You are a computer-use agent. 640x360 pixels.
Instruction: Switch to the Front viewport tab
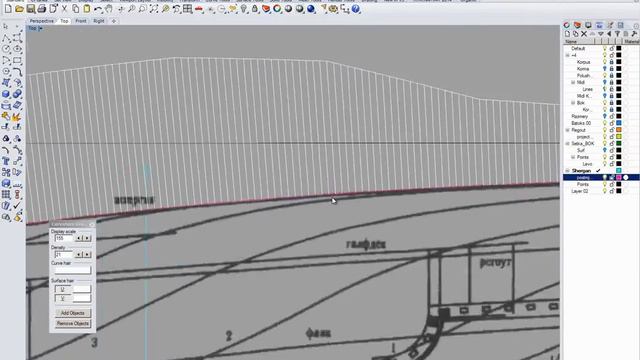(x=81, y=21)
